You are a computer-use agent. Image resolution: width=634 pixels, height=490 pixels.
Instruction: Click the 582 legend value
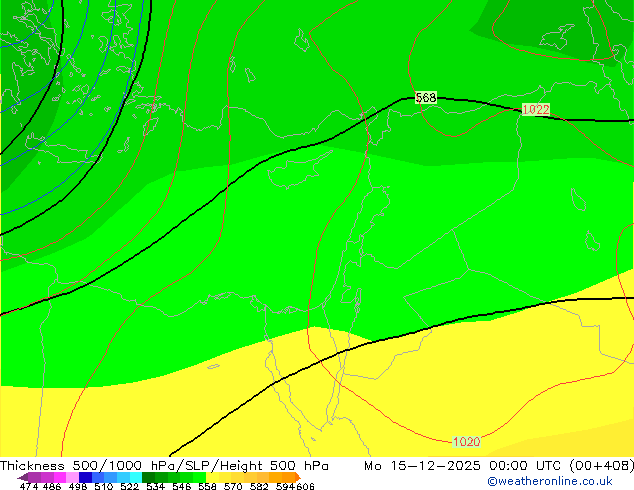[259, 486]
